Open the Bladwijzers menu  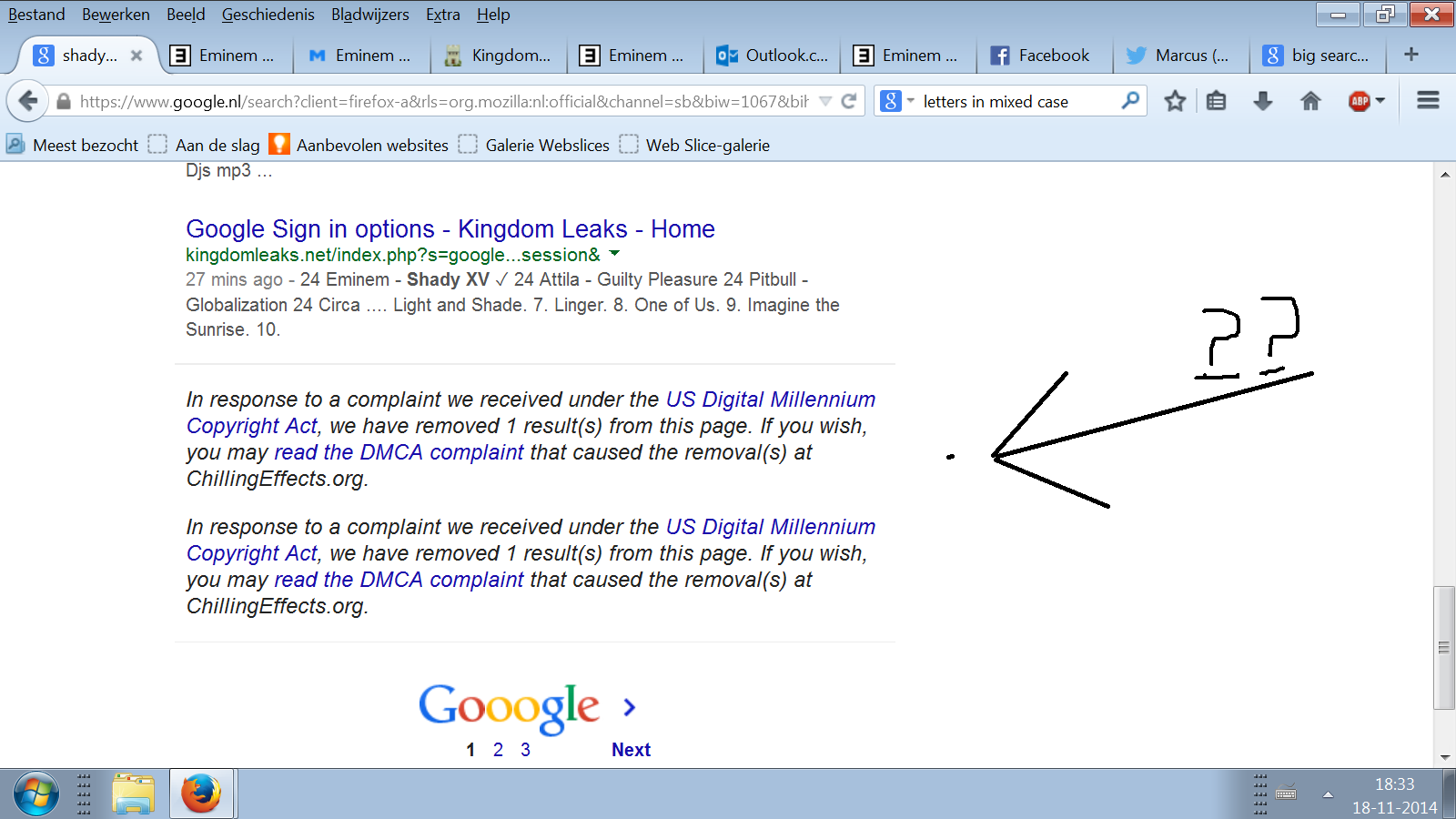tap(369, 15)
